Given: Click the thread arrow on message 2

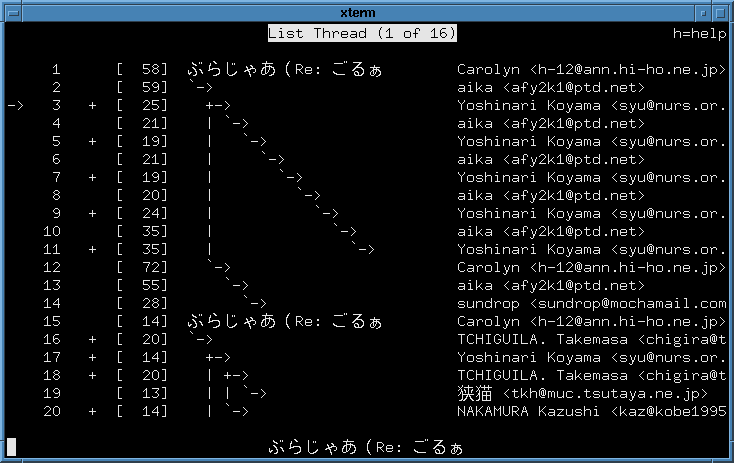Looking at the screenshot, I should pyautogui.click(x=200, y=88).
